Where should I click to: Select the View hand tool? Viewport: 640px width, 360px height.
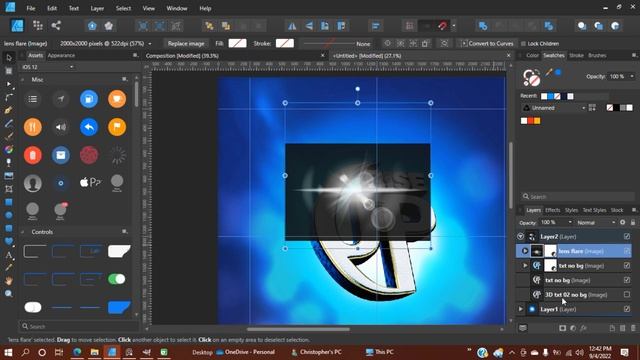point(9,281)
